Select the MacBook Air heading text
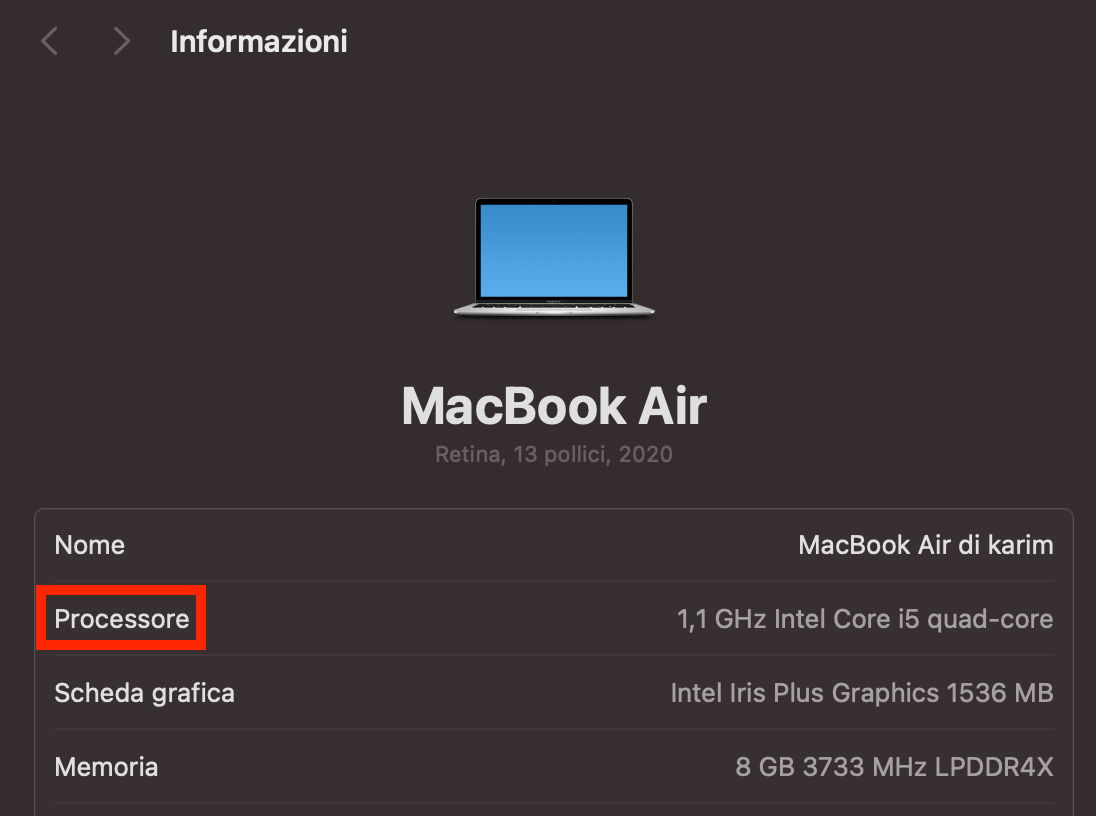Screen dimensions: 1096x816 pos(553,405)
